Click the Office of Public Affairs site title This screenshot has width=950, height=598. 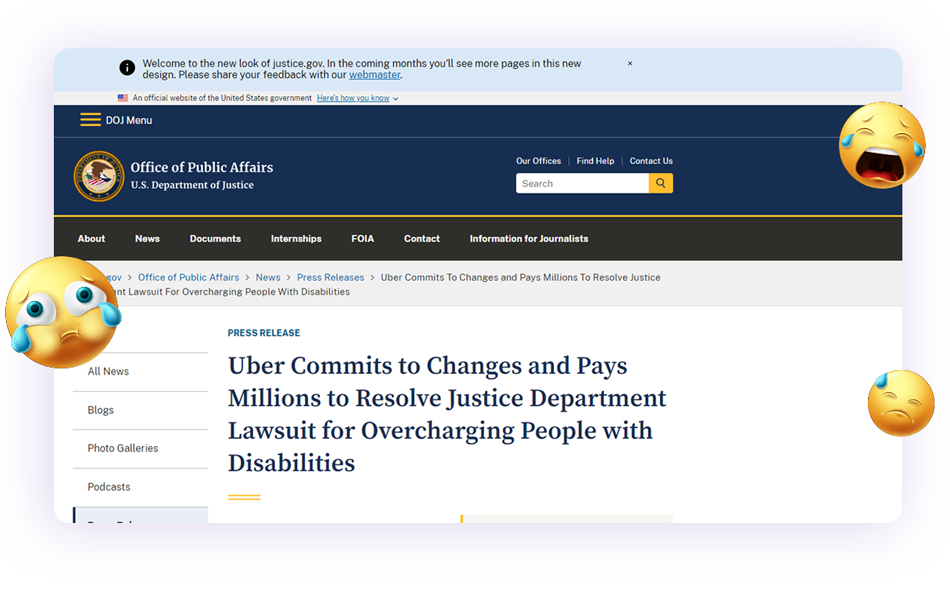point(202,167)
